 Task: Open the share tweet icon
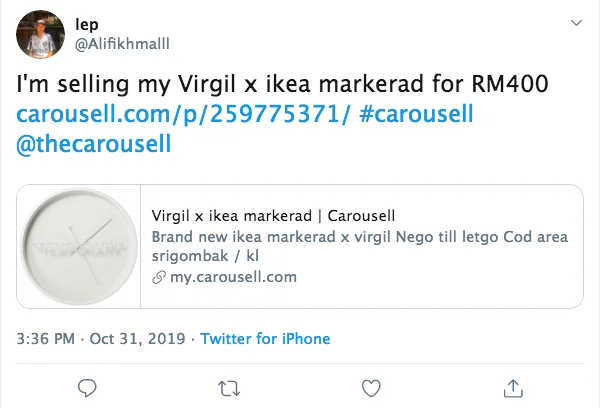[513, 388]
